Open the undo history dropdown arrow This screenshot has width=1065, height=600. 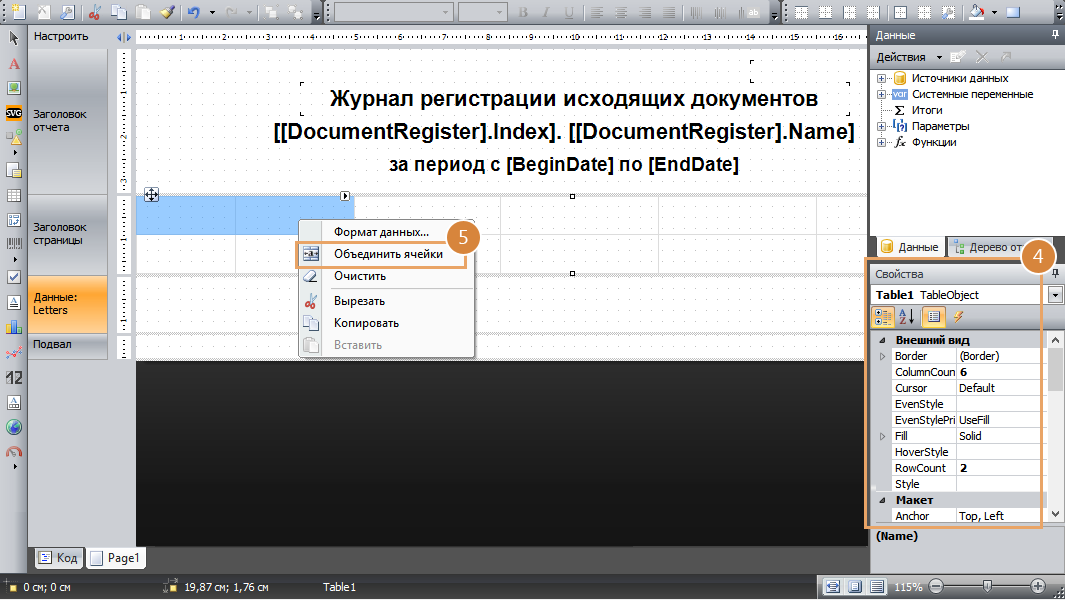click(x=212, y=13)
